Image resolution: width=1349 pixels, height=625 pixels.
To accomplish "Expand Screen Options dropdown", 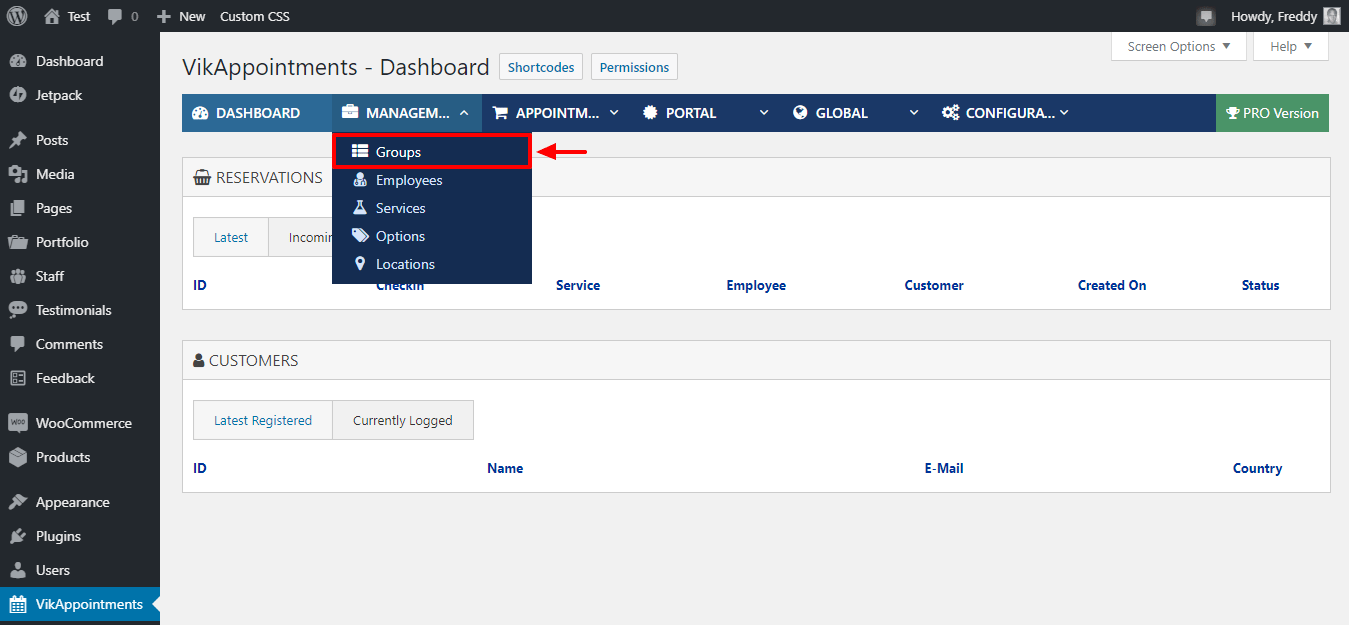I will [1179, 46].
